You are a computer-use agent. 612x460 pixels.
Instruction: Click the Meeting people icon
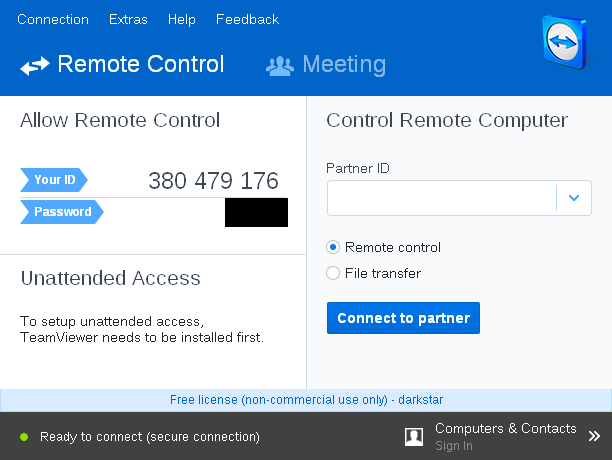click(279, 66)
